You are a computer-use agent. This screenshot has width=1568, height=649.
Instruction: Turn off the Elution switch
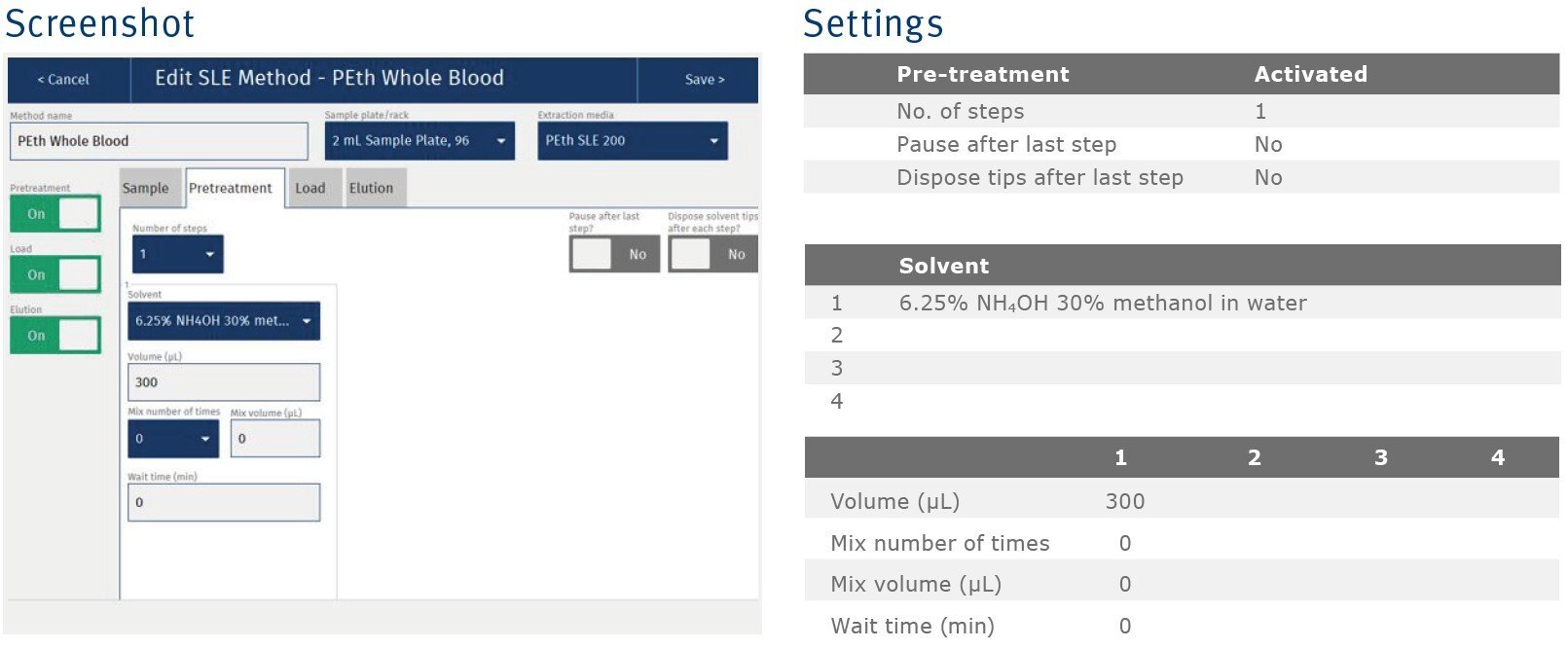(55, 336)
